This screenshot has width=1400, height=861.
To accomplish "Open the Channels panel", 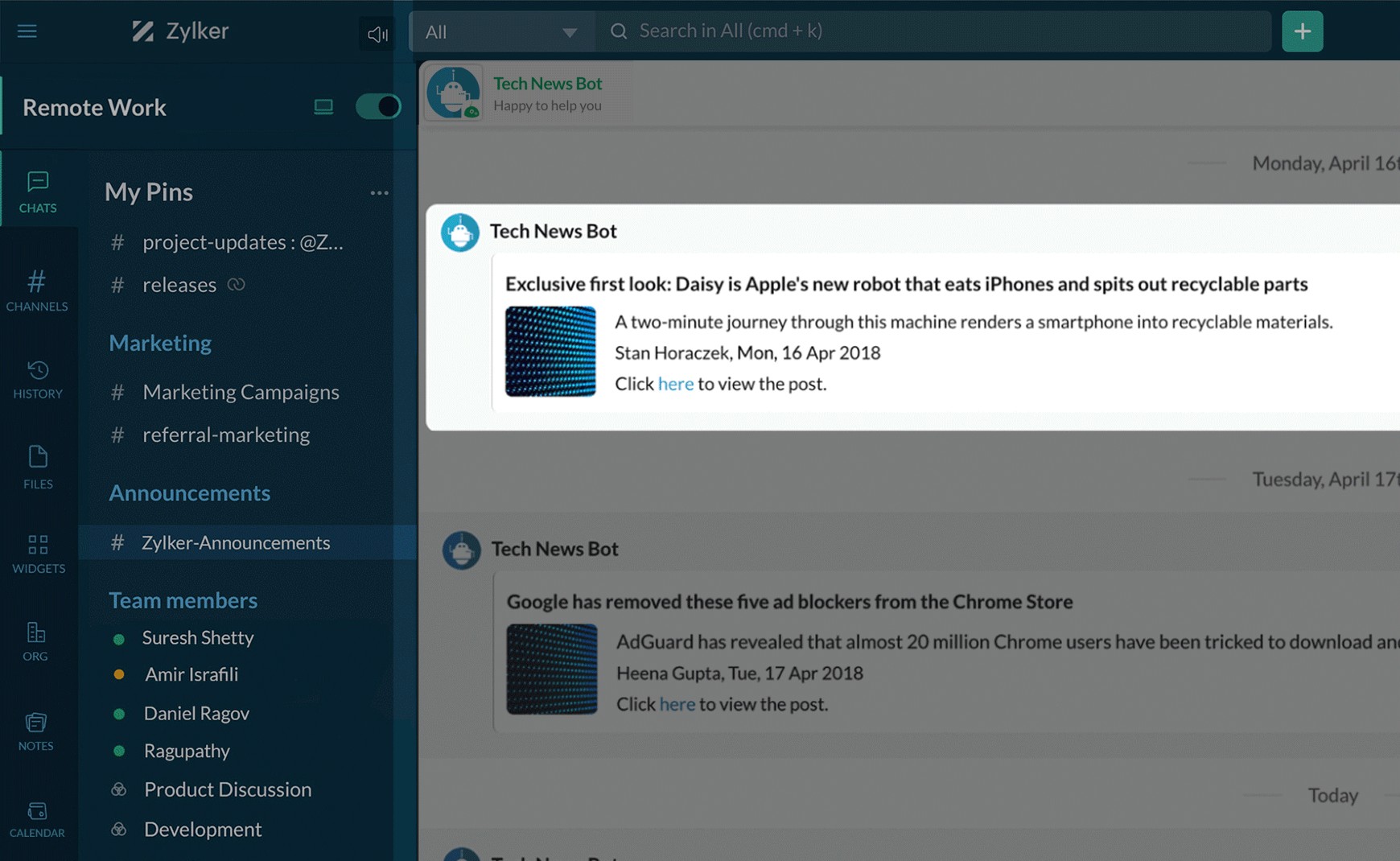I will click(x=37, y=290).
